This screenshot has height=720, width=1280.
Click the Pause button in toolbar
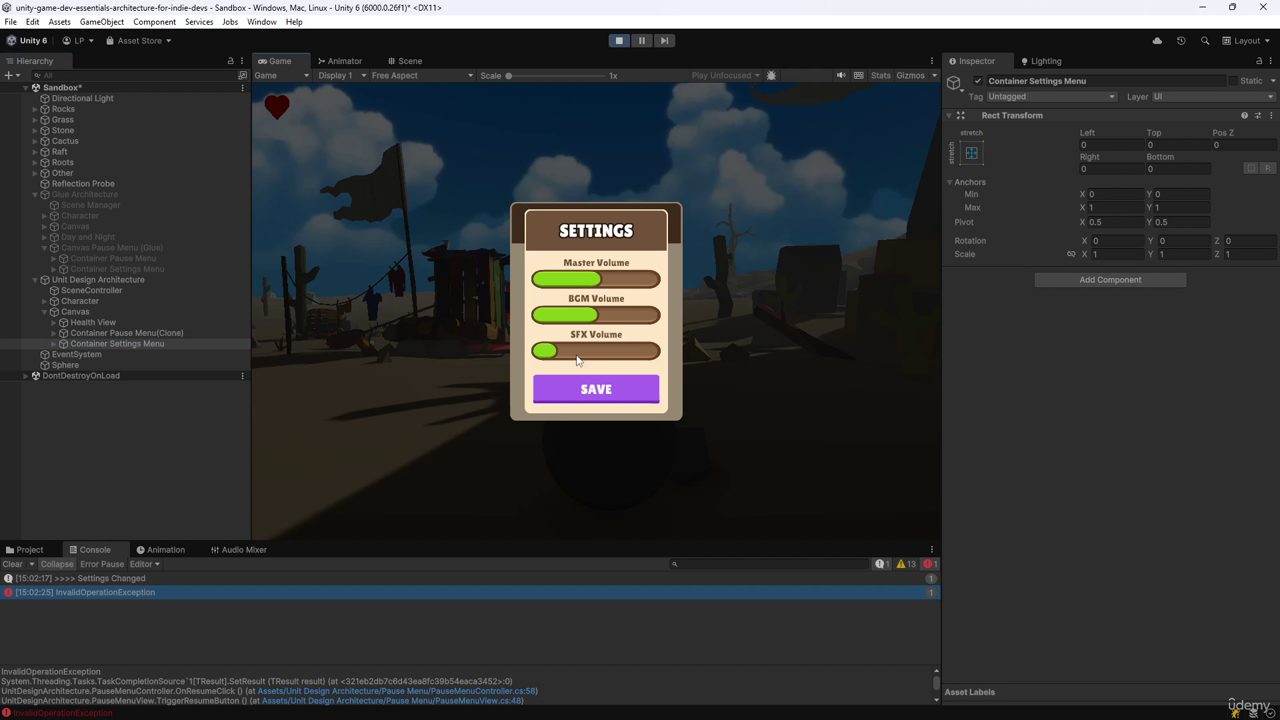641,41
